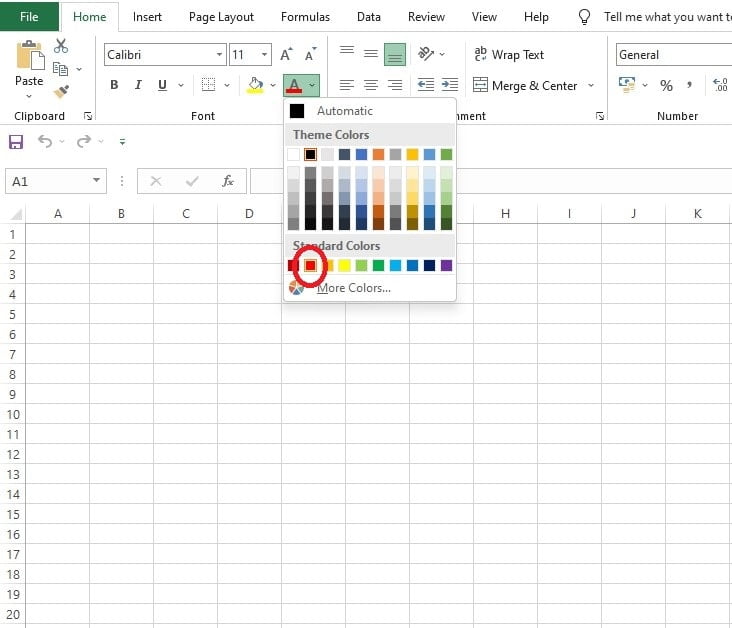Select bottom align button
Image resolution: width=732 pixels, height=628 pixels.
coord(394,55)
